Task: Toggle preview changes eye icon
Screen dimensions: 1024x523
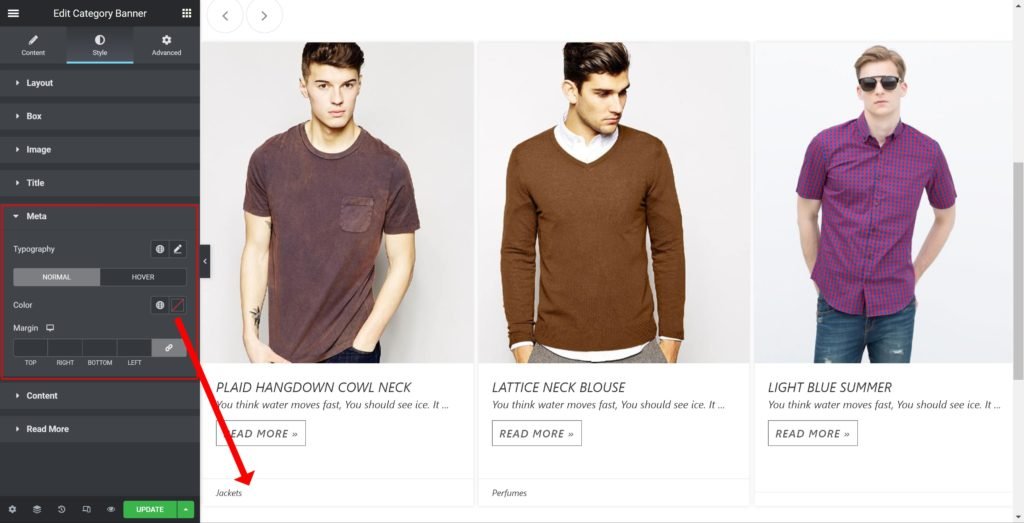Action: (x=111, y=510)
